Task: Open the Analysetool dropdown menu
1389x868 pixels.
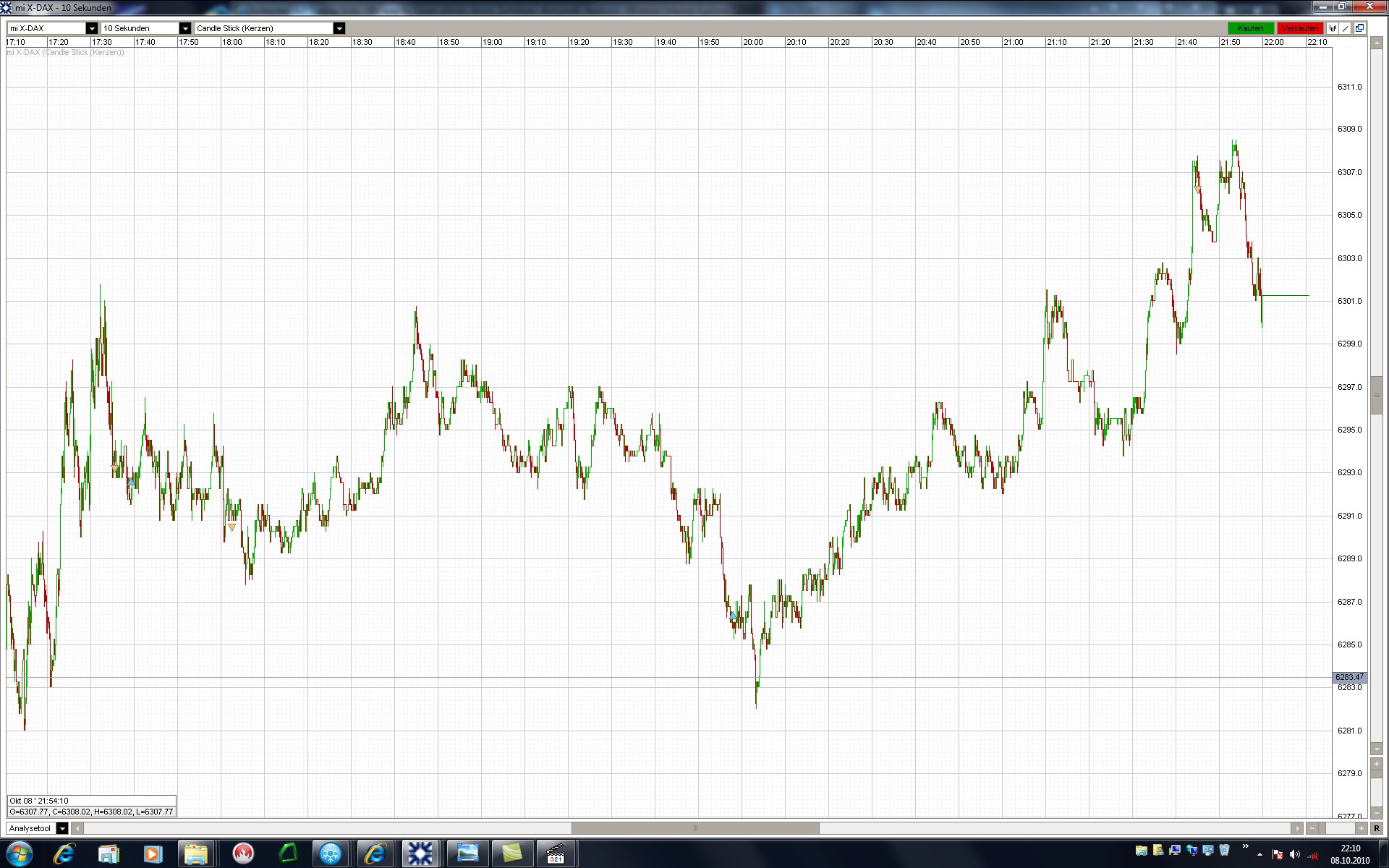Action: 62,828
